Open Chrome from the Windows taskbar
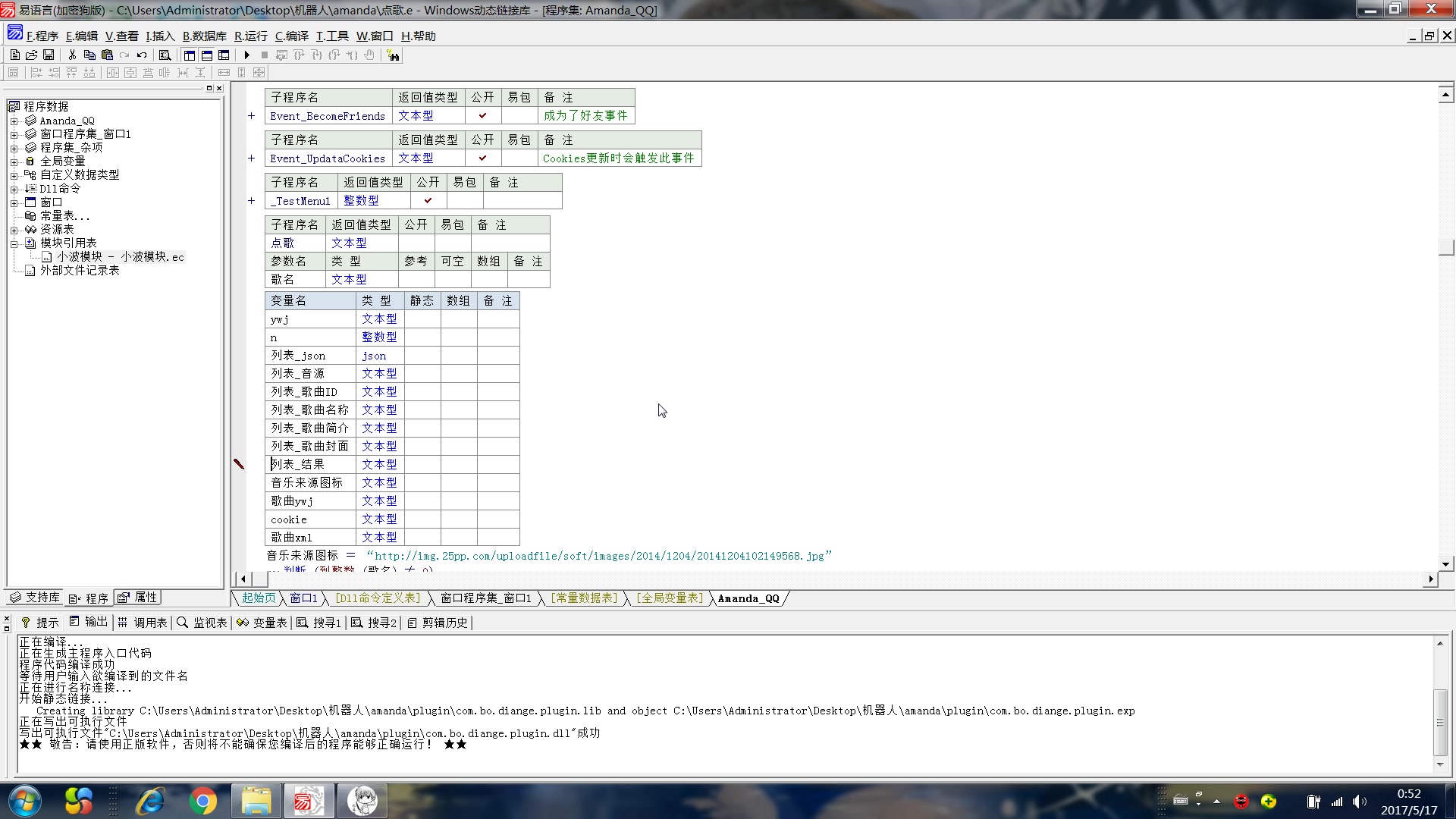 pyautogui.click(x=202, y=801)
